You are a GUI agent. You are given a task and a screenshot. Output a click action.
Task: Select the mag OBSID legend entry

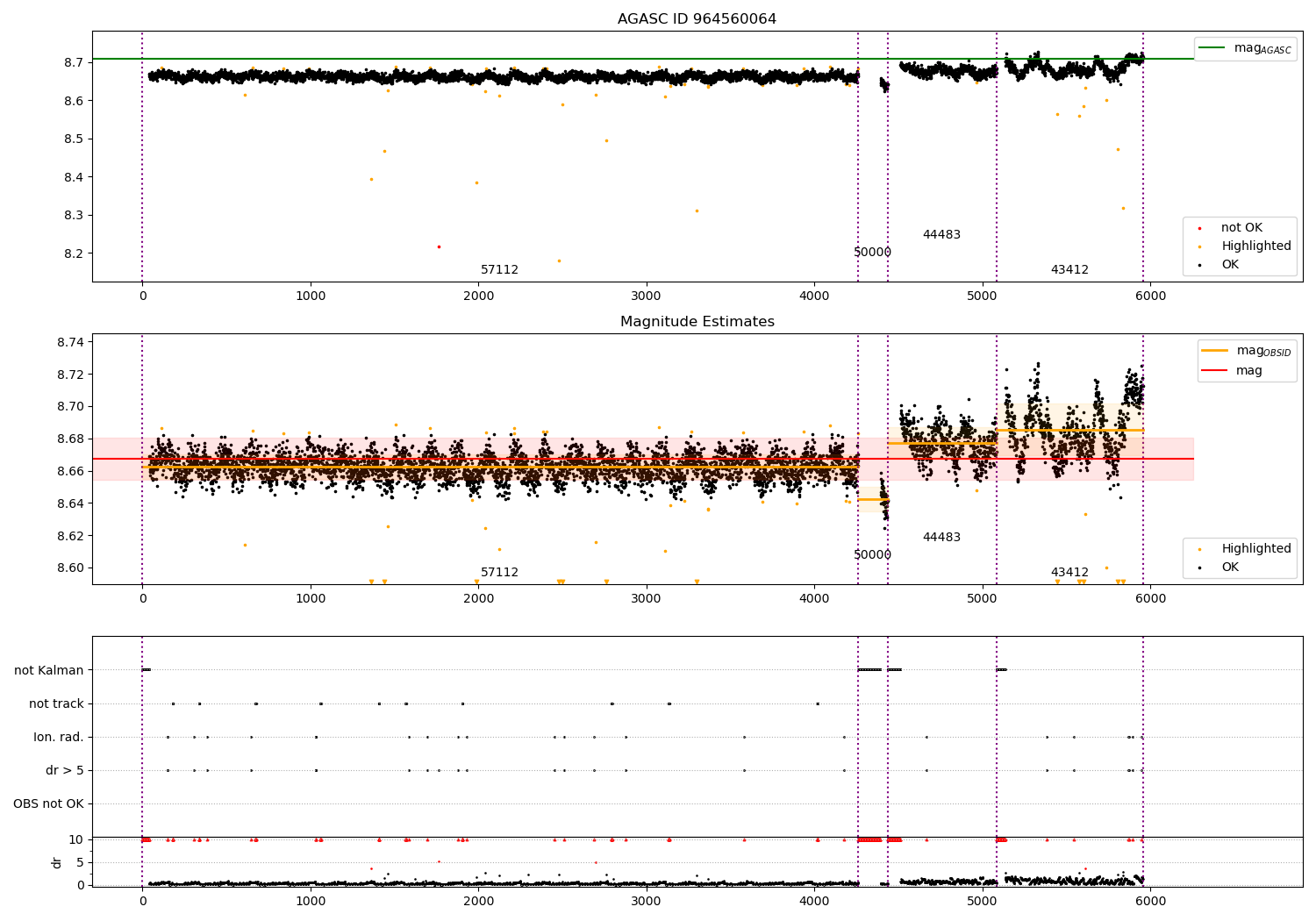click(x=1246, y=351)
